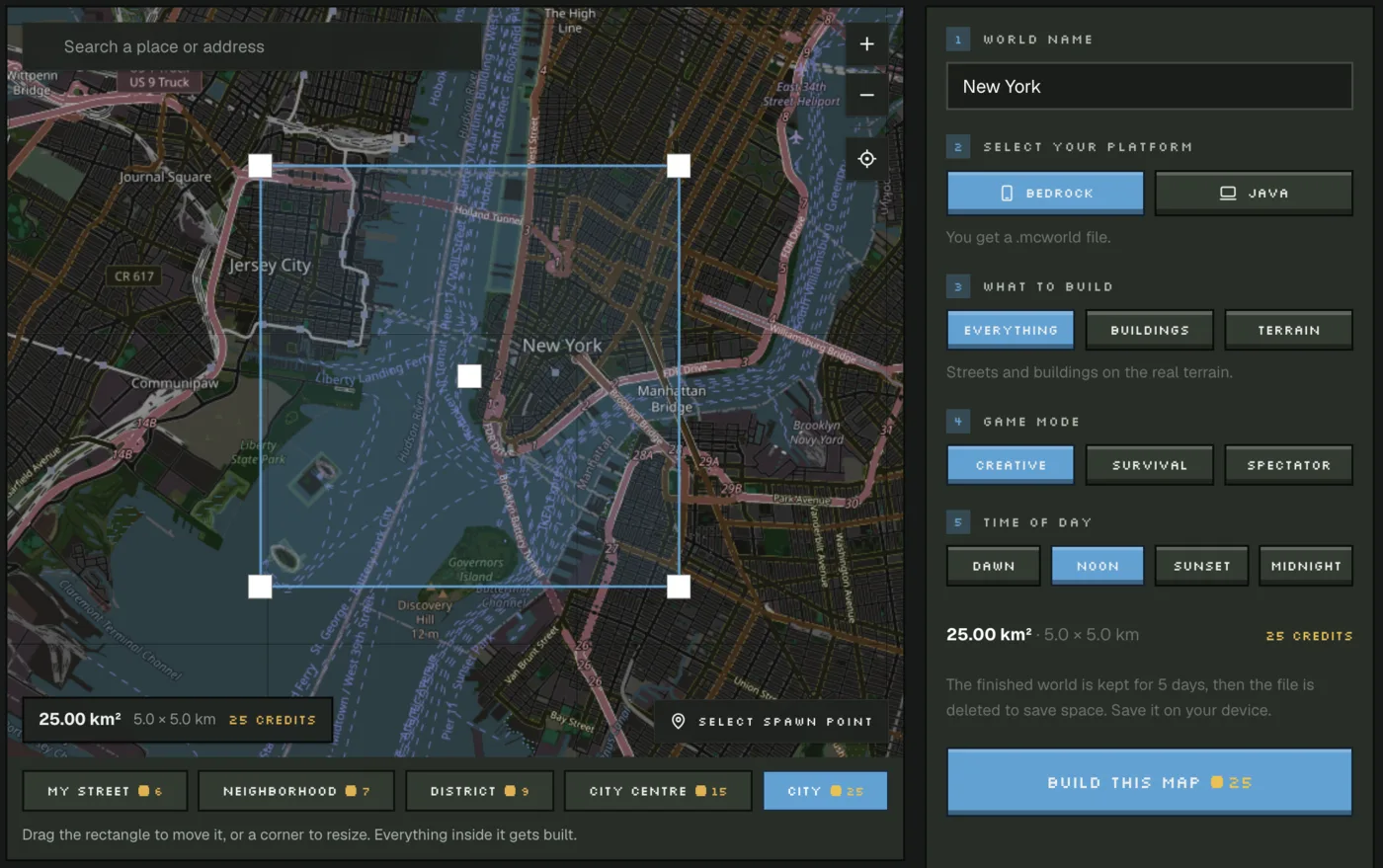Set time of day to Dawn
The height and width of the screenshot is (868, 1383).
(x=994, y=566)
